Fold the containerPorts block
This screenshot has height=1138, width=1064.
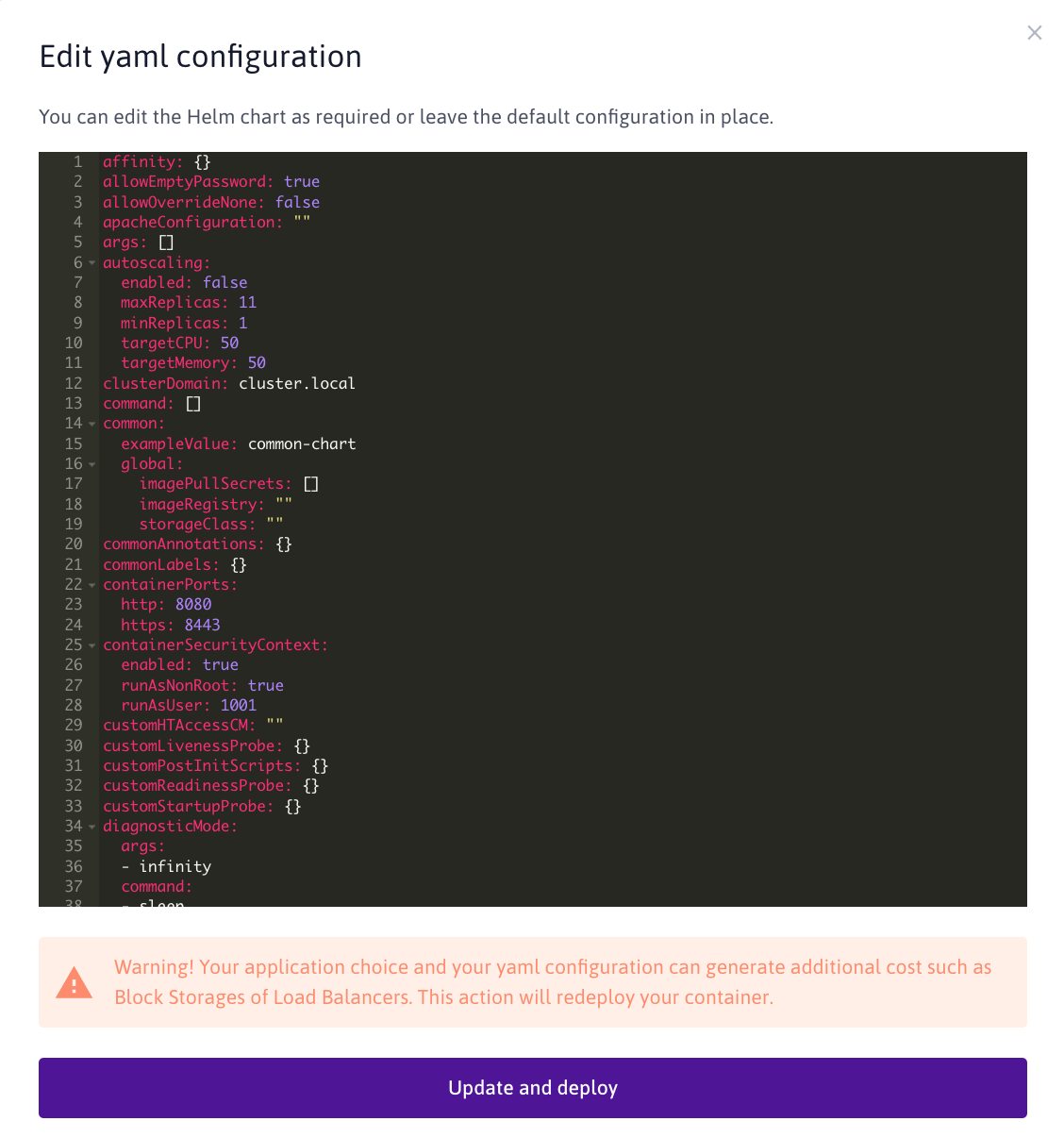tap(91, 585)
